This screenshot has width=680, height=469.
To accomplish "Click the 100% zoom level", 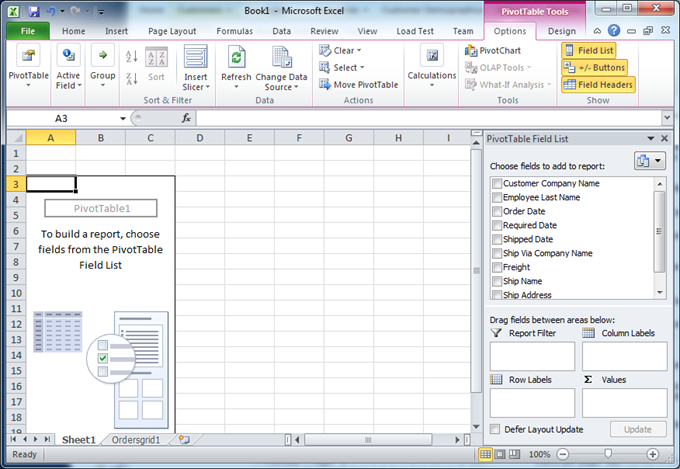I will point(539,454).
